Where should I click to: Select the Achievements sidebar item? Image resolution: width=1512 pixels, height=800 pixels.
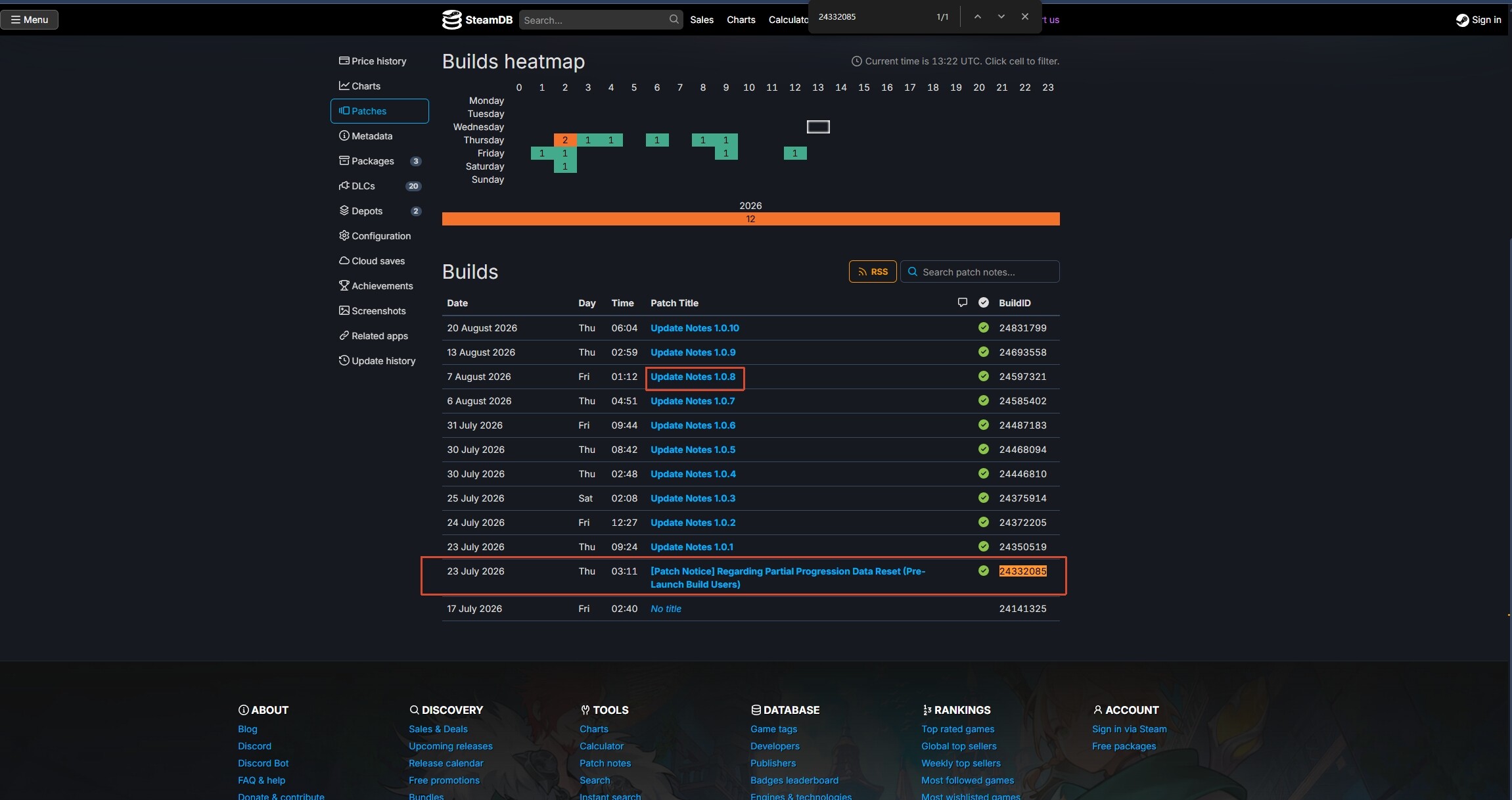tap(380, 286)
